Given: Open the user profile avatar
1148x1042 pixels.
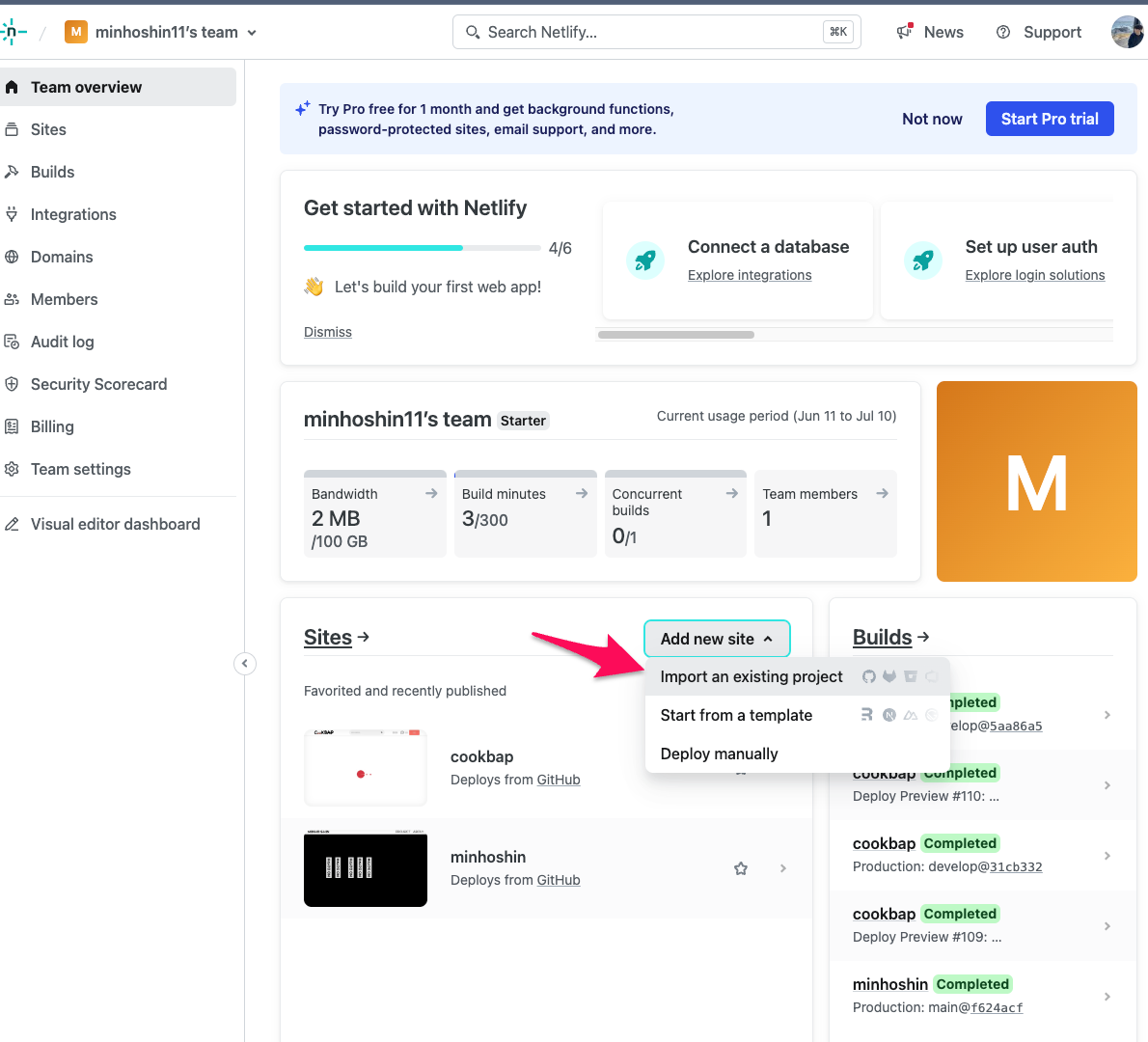Looking at the screenshot, I should pos(1128,32).
